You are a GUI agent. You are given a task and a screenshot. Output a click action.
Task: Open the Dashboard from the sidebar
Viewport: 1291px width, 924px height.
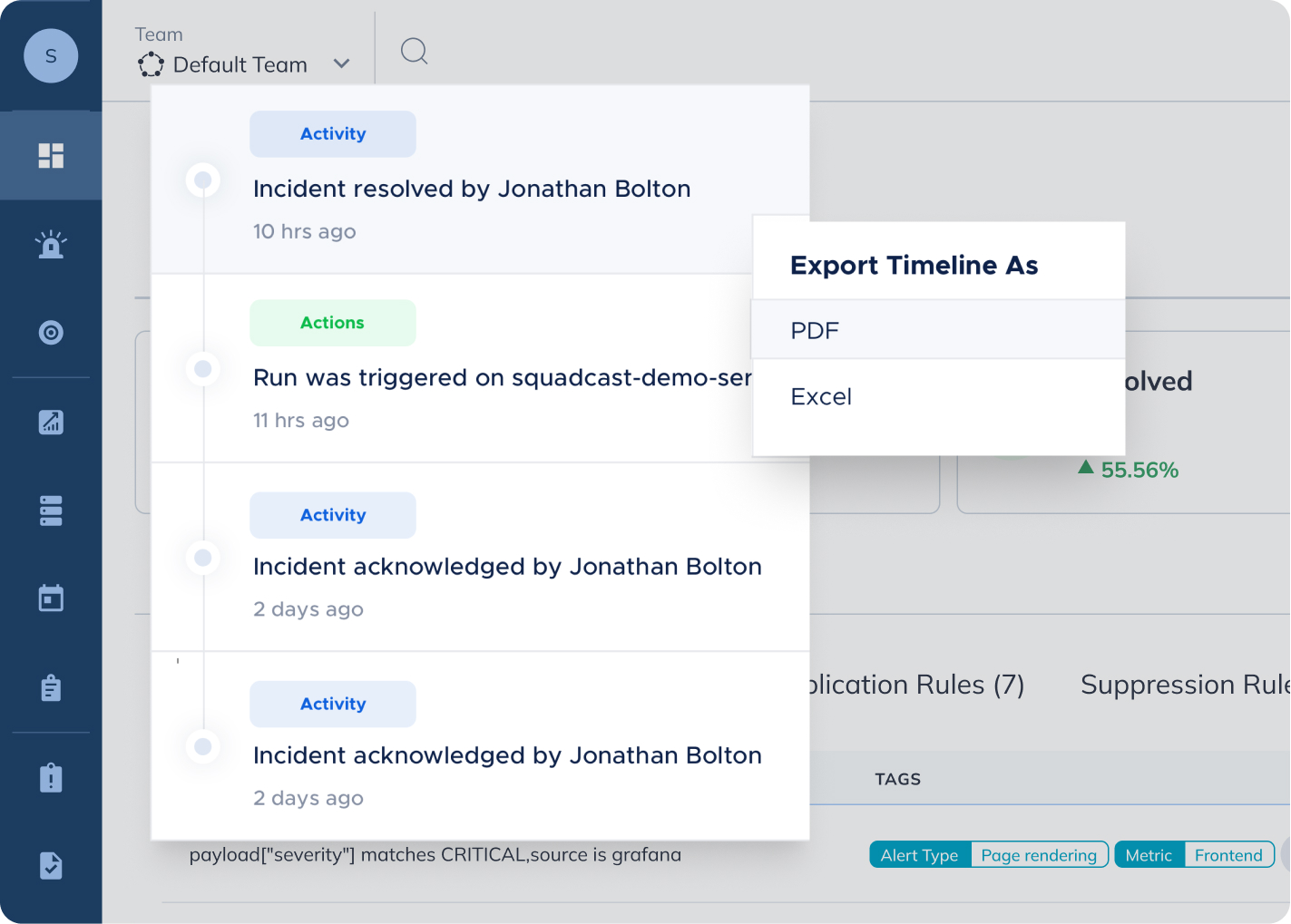click(51, 155)
